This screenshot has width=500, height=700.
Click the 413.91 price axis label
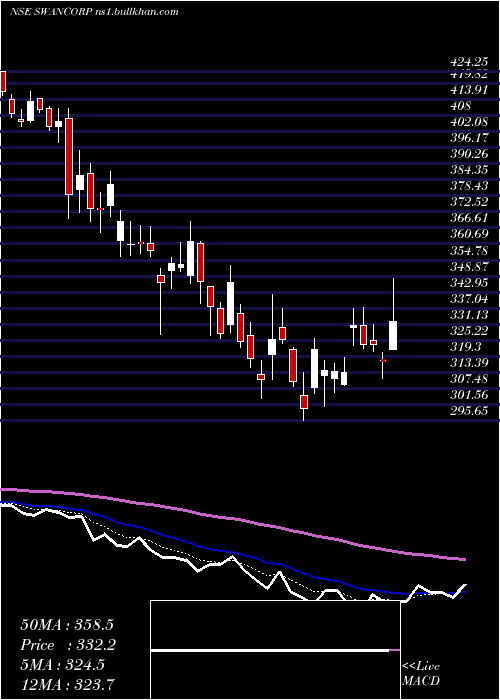[467, 90]
